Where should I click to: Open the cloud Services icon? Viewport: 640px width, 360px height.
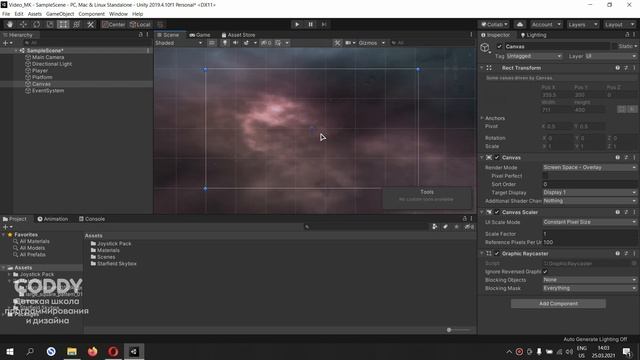pyautogui.click(x=520, y=24)
